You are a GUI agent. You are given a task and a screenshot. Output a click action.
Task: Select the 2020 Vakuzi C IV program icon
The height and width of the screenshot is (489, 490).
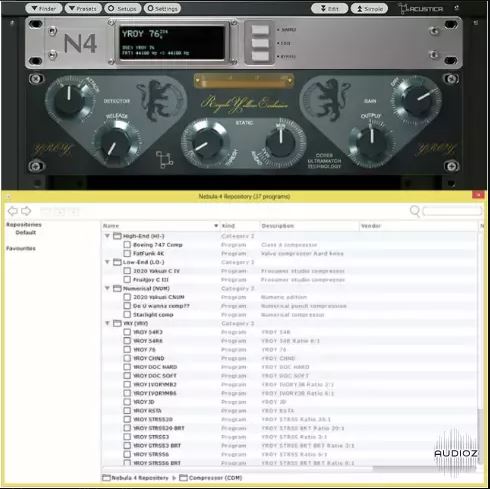click(127, 271)
